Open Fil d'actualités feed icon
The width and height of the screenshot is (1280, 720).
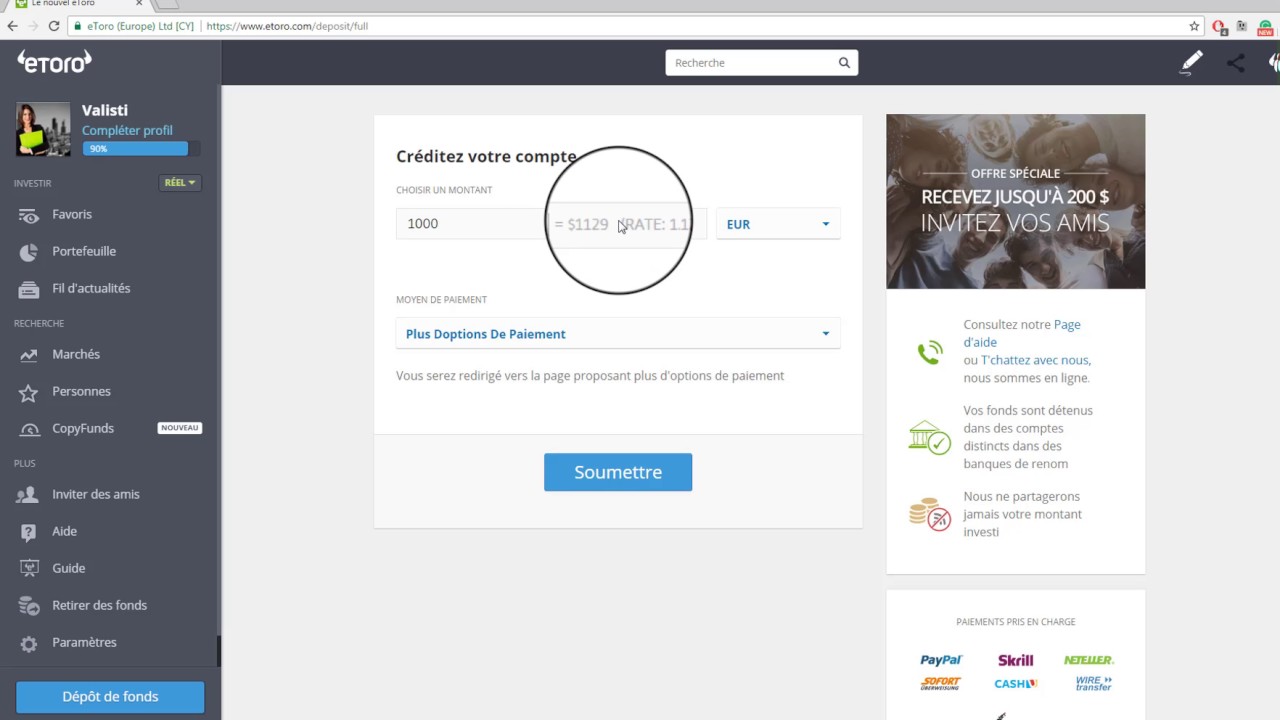click(29, 289)
